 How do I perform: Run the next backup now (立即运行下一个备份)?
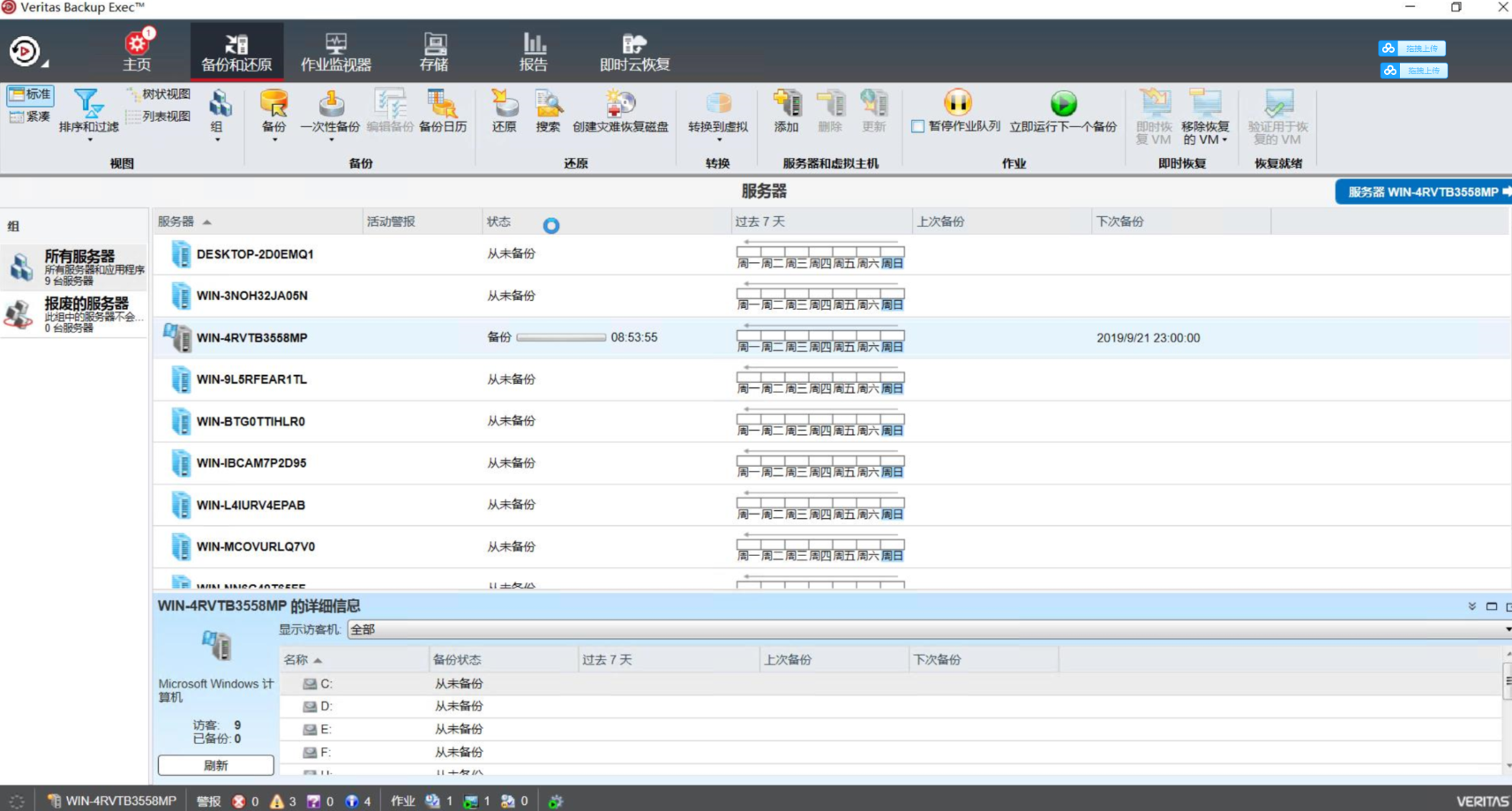[x=1063, y=111]
